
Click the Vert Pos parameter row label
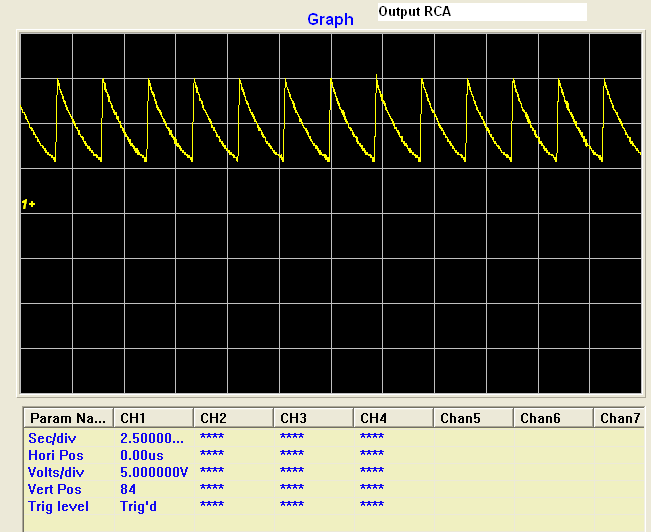pos(54,489)
